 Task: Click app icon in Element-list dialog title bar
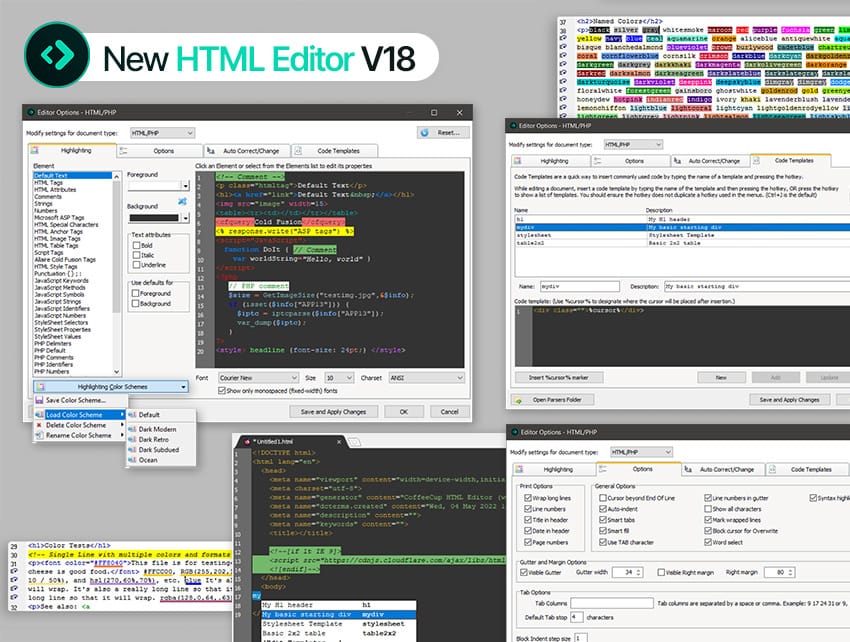click(31, 112)
